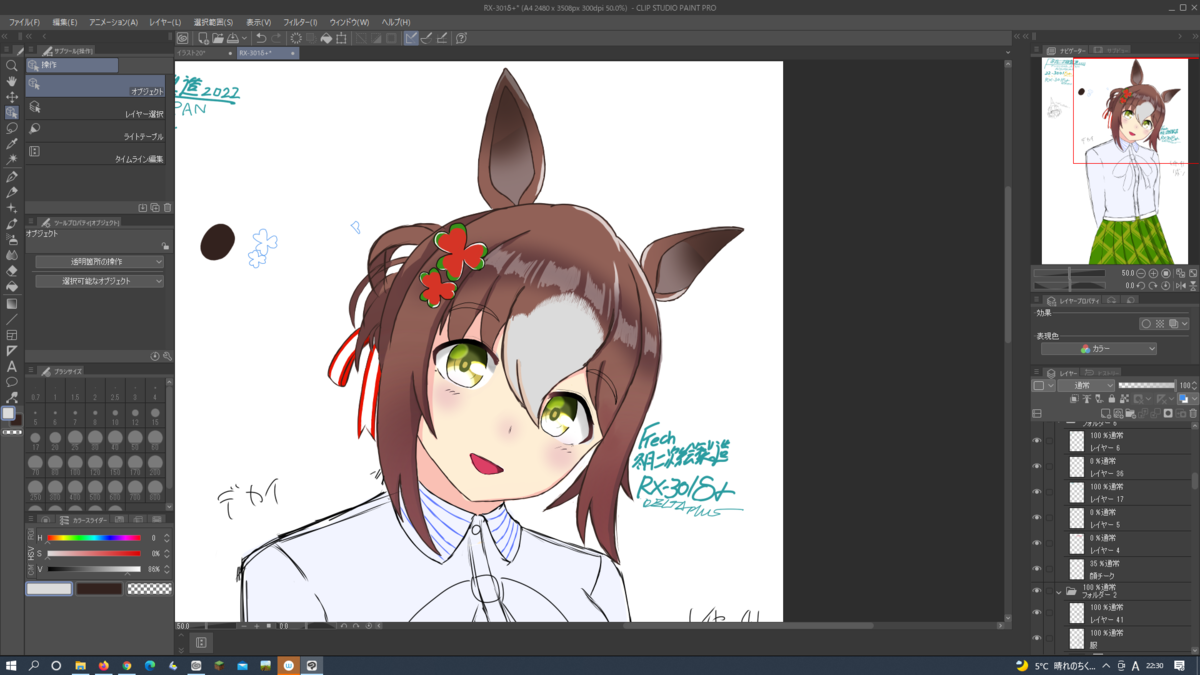Screen dimensions: 1200x675
Task: Toggle visibility of フォルダー 2
Action: (1036, 592)
